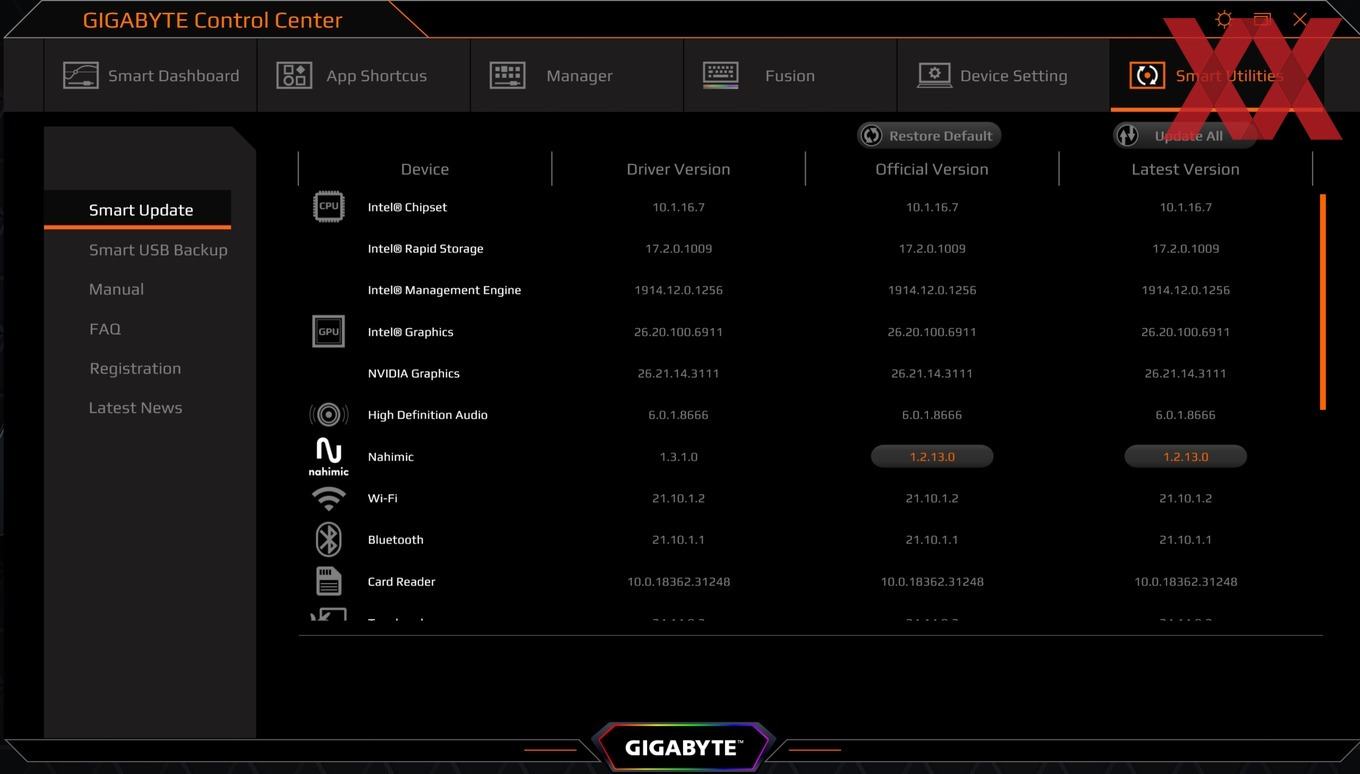Click Nahimic driver version 1.3.1.0

click(678, 456)
